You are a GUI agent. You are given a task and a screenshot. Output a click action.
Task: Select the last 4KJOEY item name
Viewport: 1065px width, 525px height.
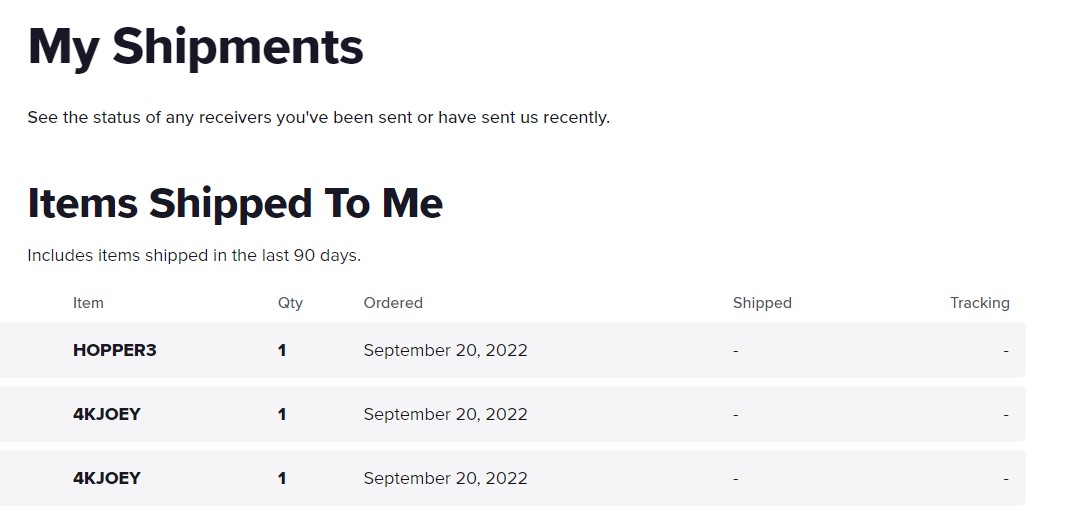coord(107,478)
